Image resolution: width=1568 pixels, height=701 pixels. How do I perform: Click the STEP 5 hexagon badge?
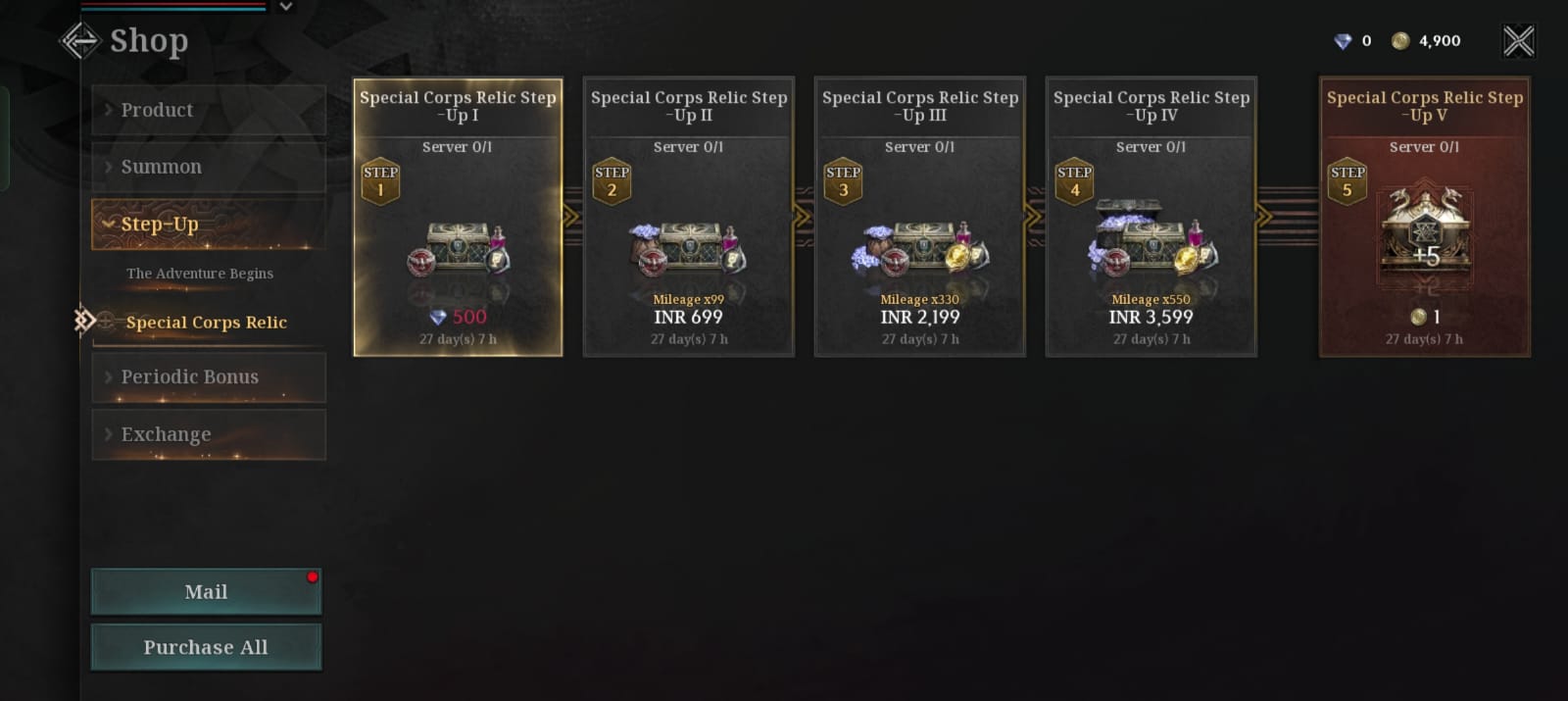tap(1347, 181)
